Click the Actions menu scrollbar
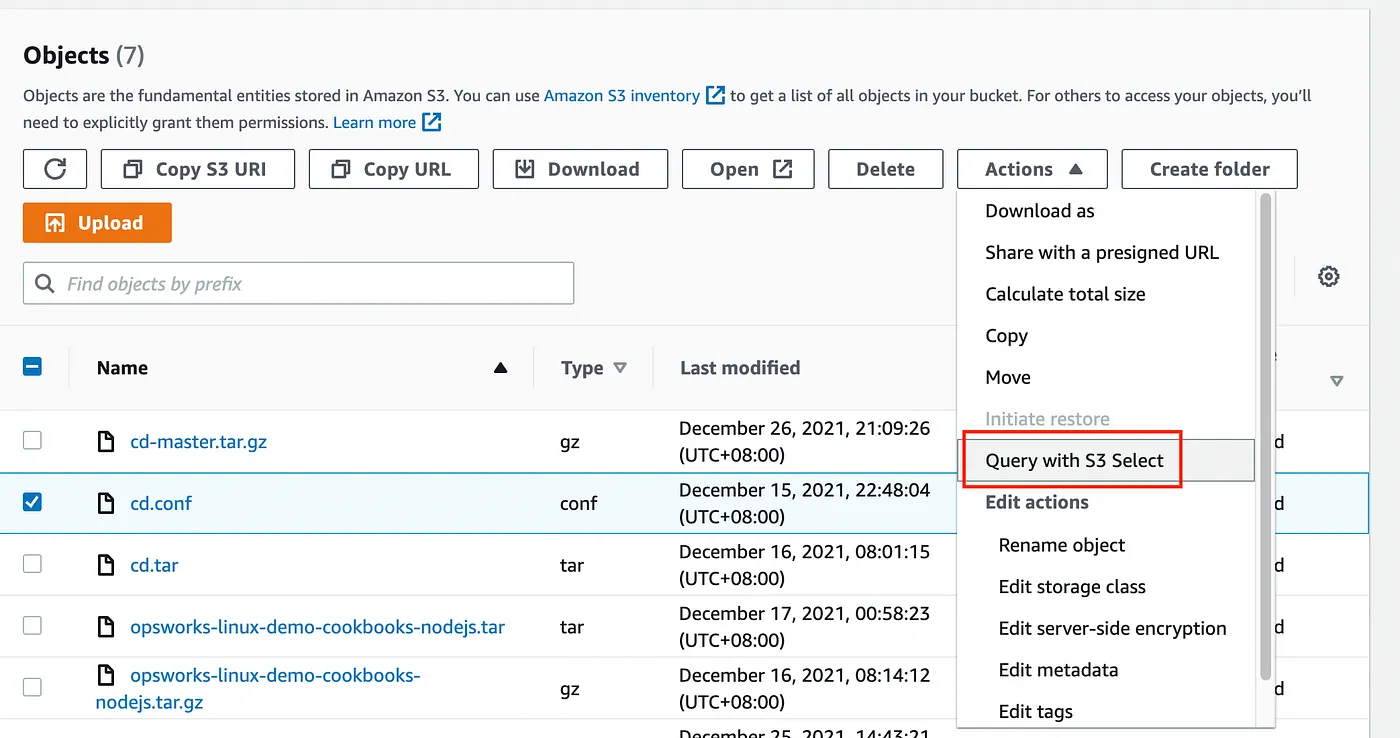This screenshot has width=1400, height=738. coord(1265,438)
